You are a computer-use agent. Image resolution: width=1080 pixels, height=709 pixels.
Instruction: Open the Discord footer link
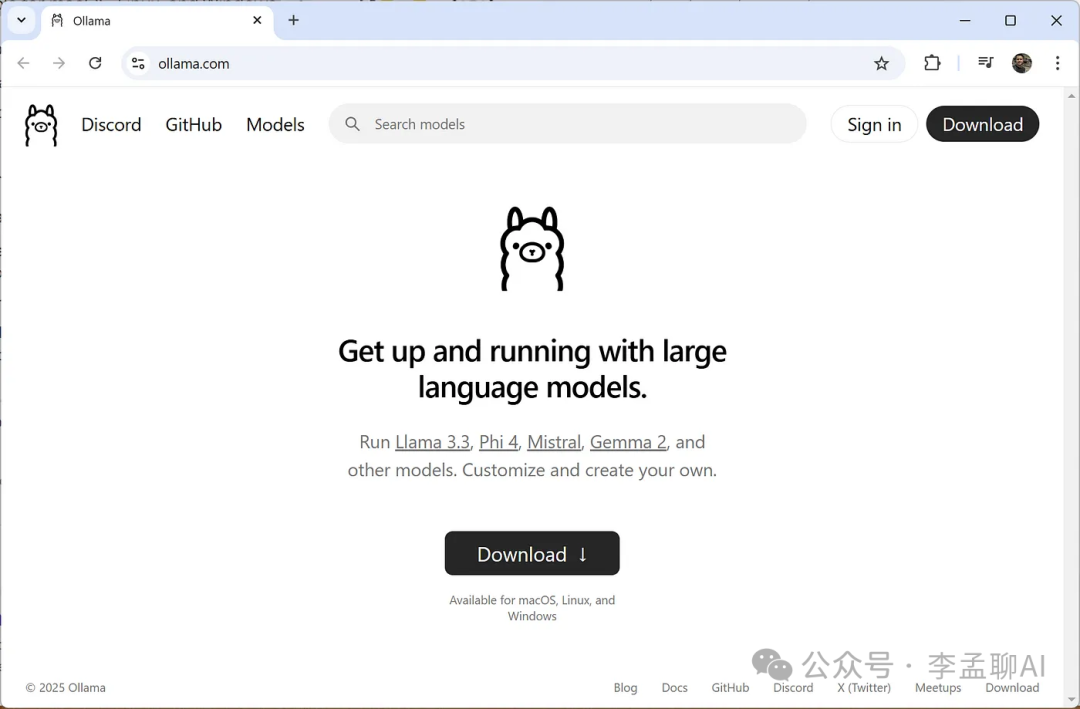pyautogui.click(x=793, y=688)
